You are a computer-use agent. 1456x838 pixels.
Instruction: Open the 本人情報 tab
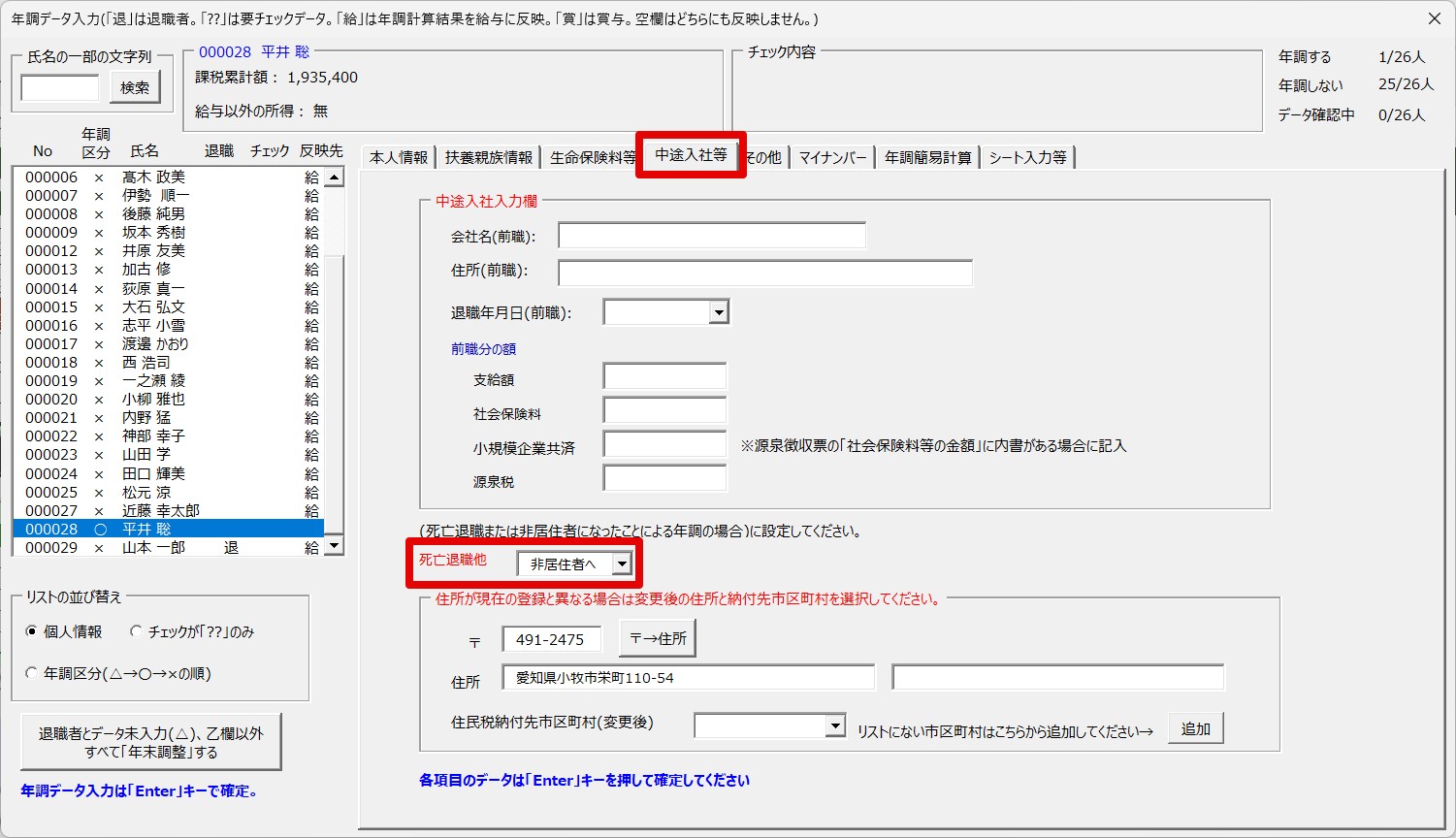coord(399,157)
